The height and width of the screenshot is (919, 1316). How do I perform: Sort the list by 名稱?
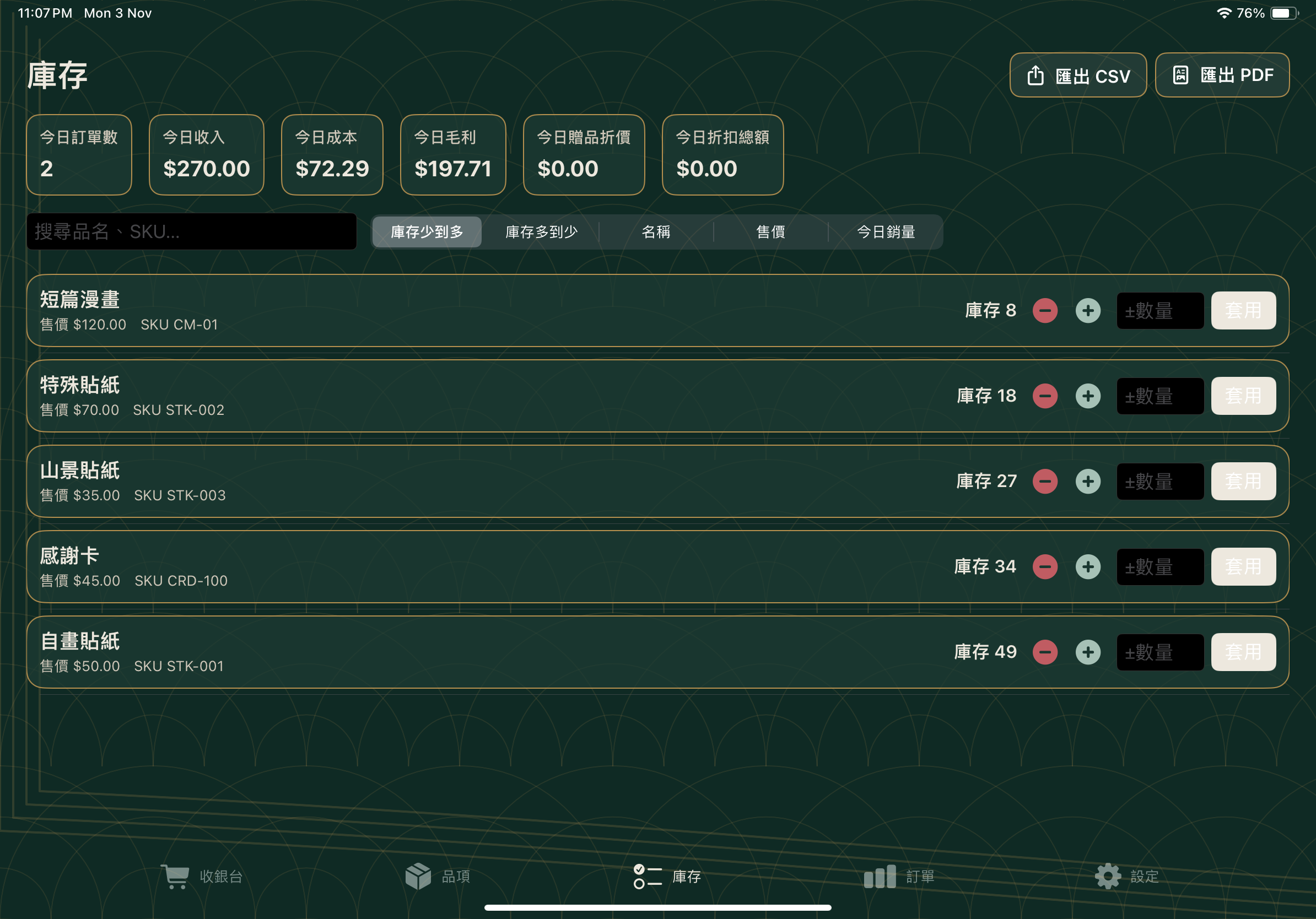(656, 232)
